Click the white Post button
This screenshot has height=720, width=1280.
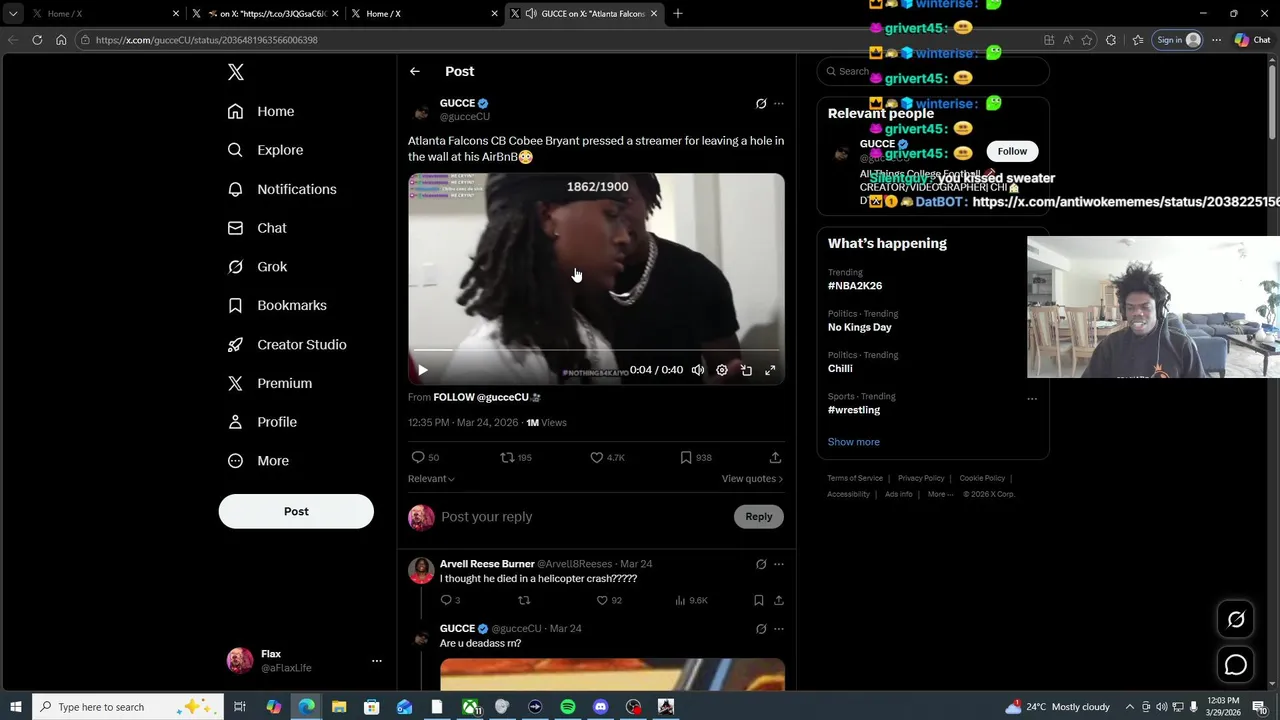pyautogui.click(x=296, y=511)
